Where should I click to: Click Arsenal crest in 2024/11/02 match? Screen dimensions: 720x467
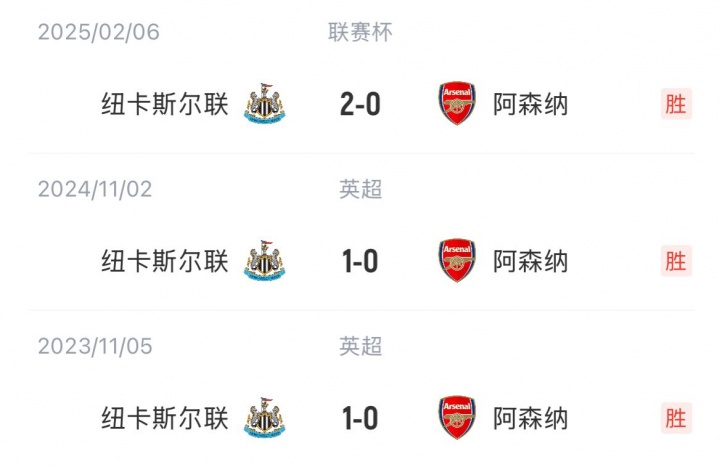point(457,260)
